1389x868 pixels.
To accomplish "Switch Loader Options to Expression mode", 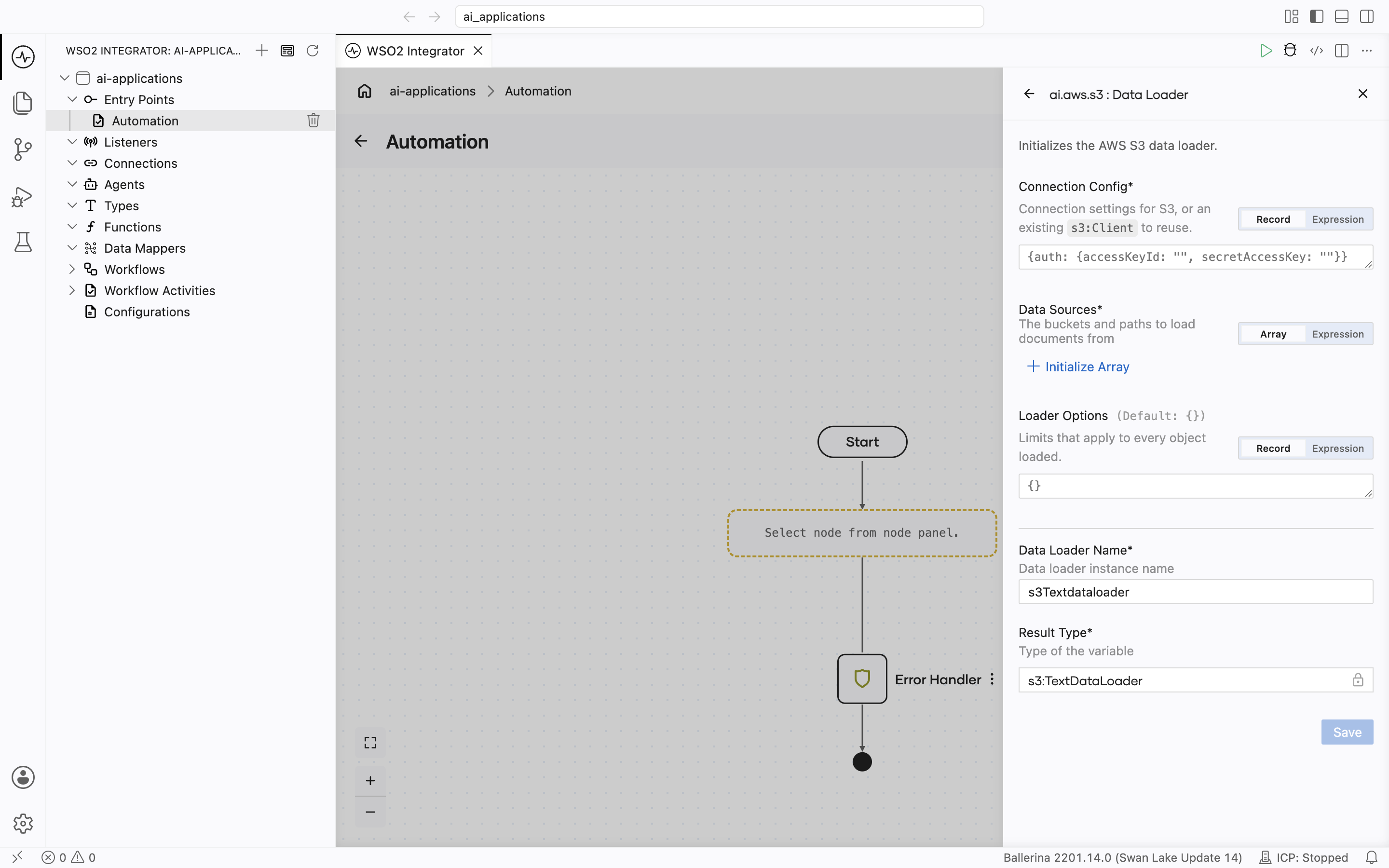I will click(1338, 448).
